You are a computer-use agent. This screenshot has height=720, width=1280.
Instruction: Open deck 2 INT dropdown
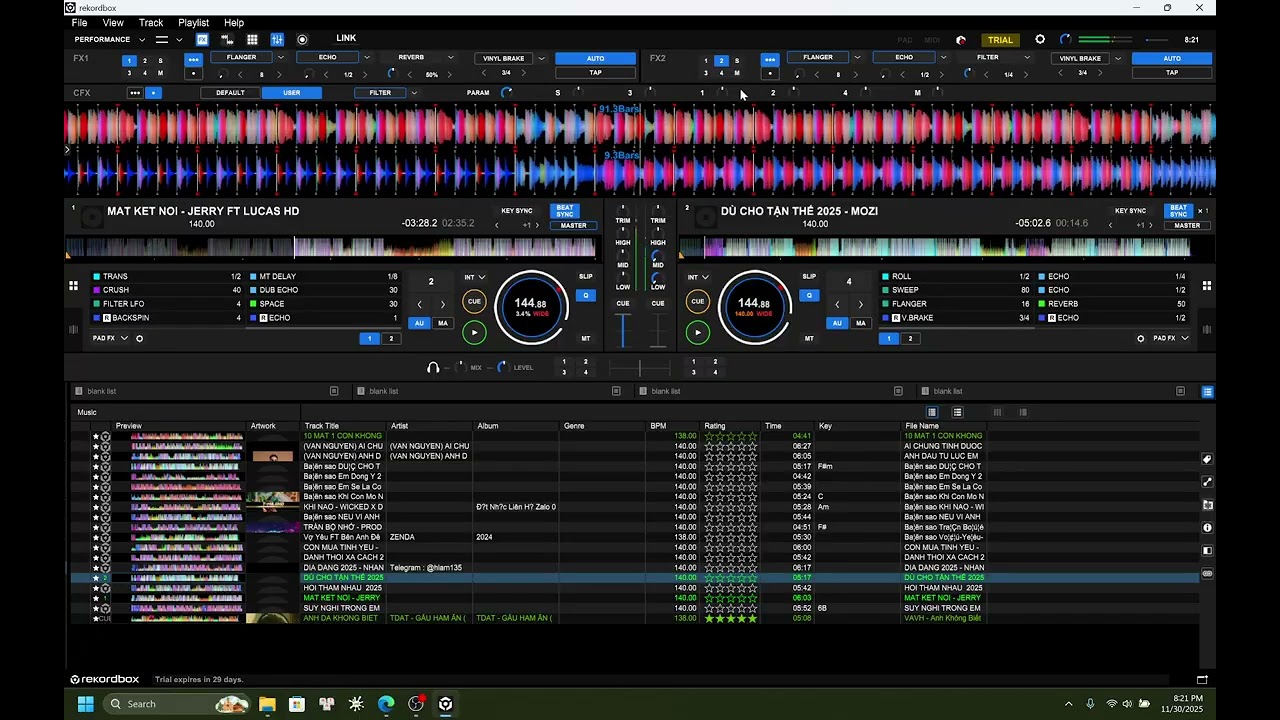698,277
